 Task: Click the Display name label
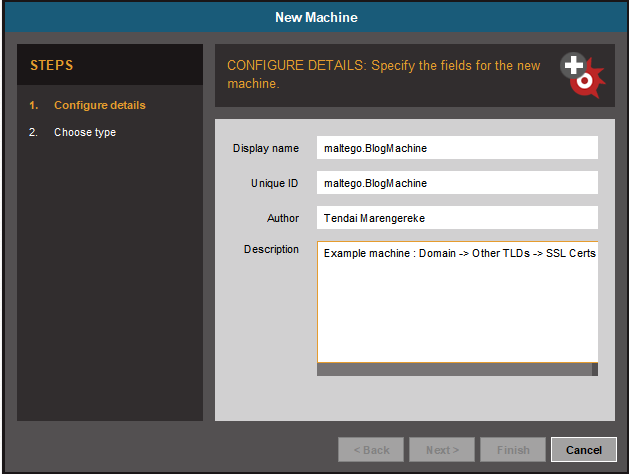coord(266,148)
